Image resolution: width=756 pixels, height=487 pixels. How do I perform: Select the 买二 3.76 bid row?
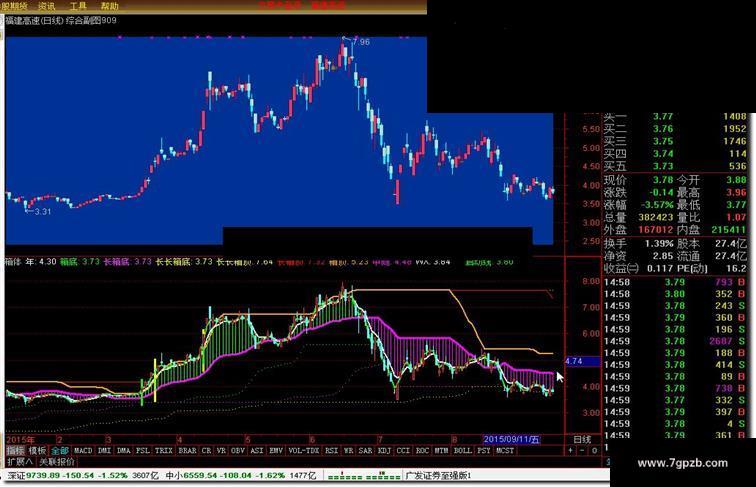coord(675,129)
